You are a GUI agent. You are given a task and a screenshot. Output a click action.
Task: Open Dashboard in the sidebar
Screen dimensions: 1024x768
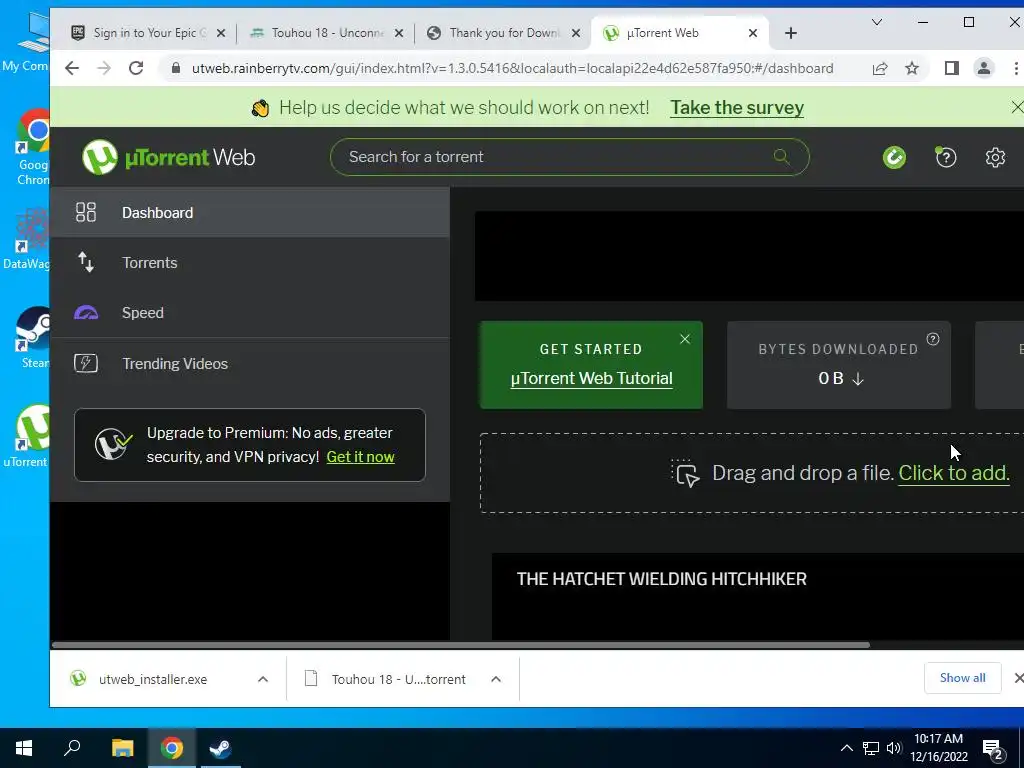tap(249, 212)
